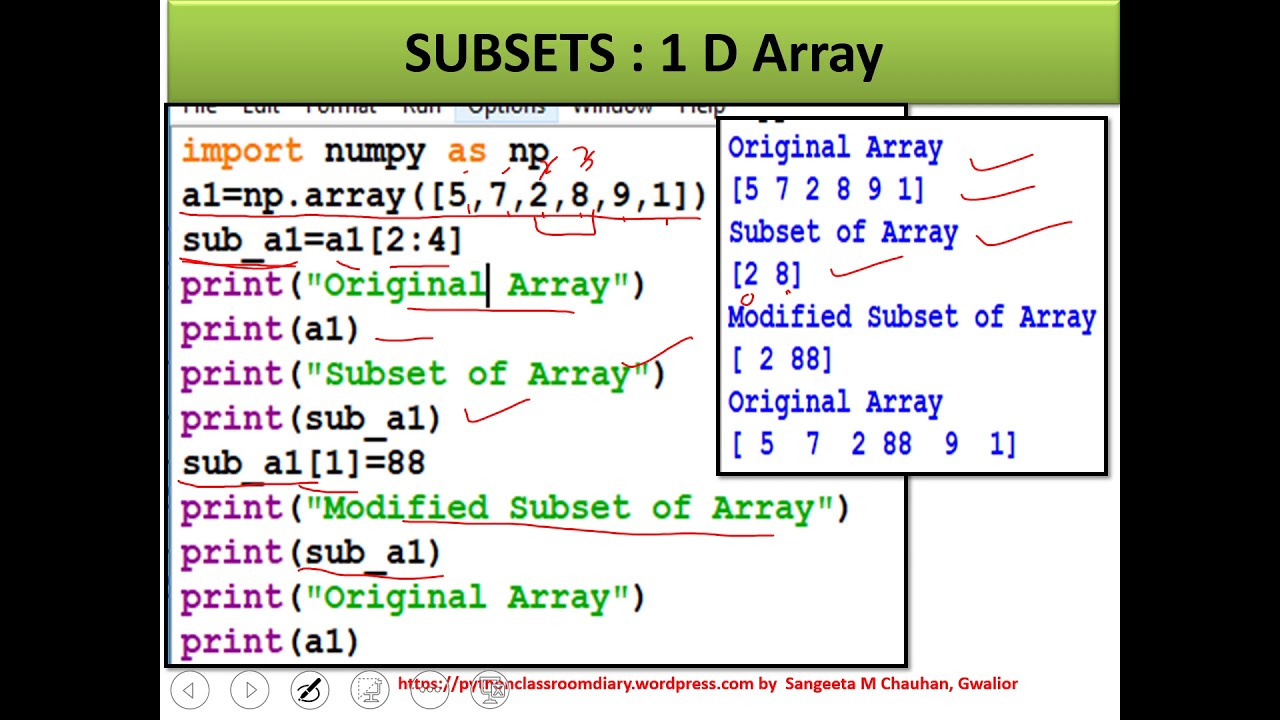Viewport: 1280px width, 720px height.
Task: Open the Format menu in the editor
Action: point(340,107)
